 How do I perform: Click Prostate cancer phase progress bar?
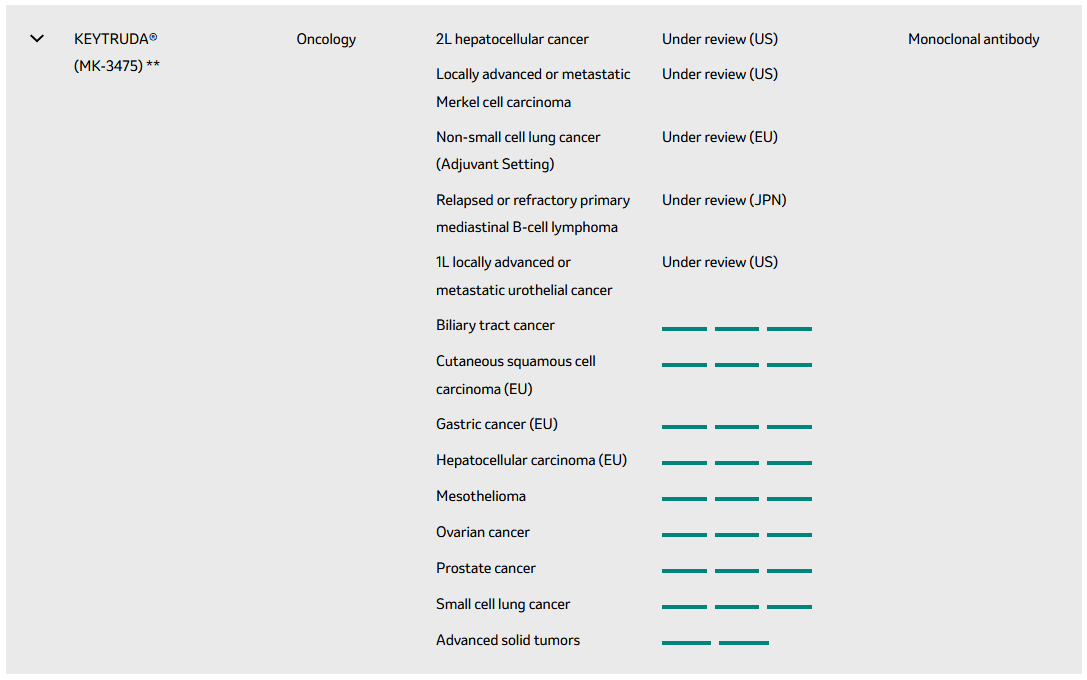pyautogui.click(x=737, y=571)
